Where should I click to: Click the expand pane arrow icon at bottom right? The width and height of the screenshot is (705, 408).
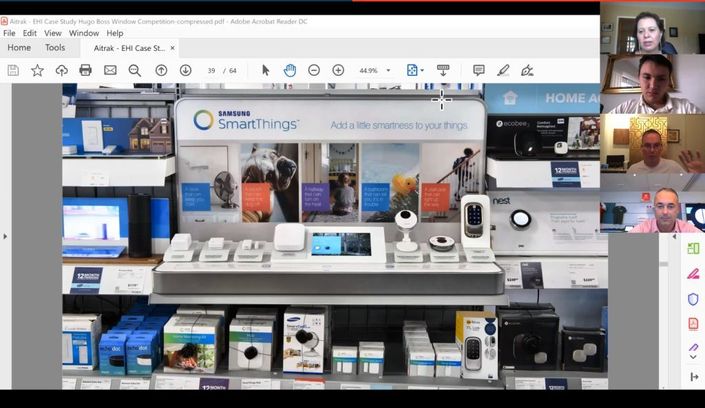[694, 377]
